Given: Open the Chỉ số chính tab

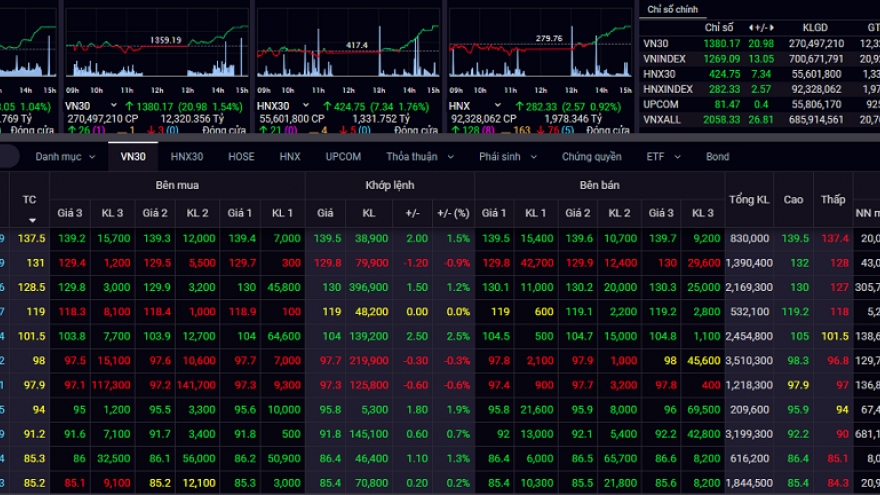Looking at the screenshot, I should [x=672, y=10].
